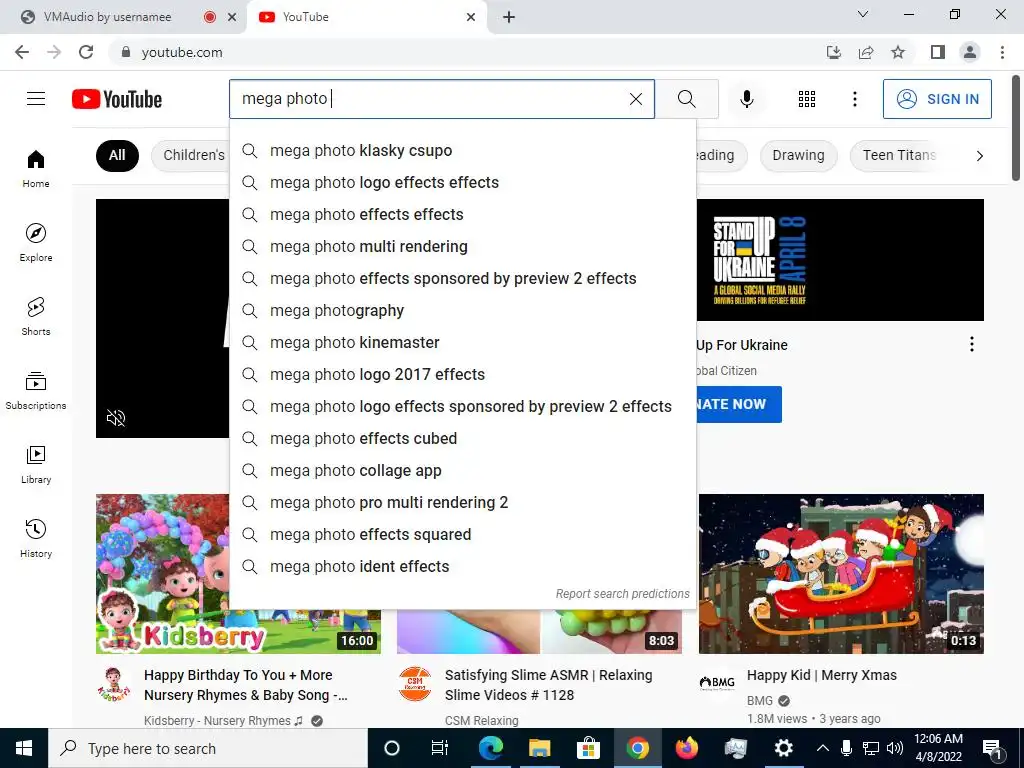1024x768 pixels.
Task: Select the Teen Titans category chip
Action: tap(899, 155)
